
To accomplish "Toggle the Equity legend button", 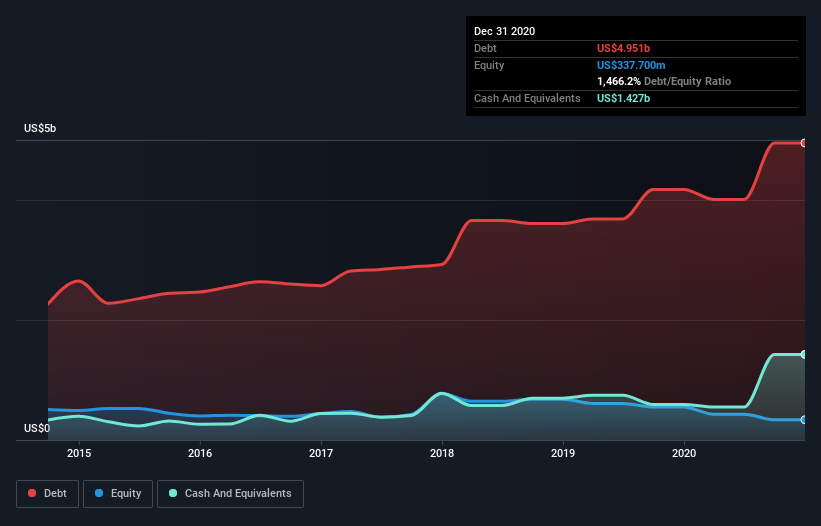I will pyautogui.click(x=118, y=494).
